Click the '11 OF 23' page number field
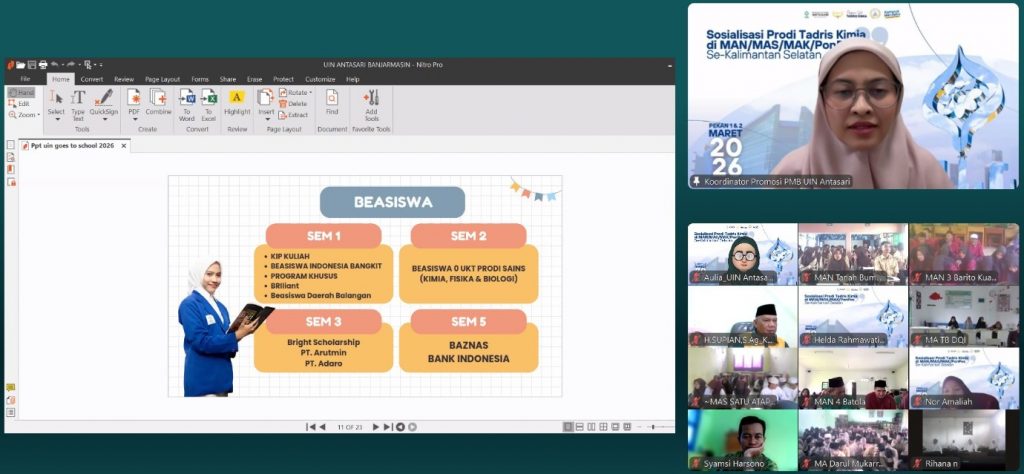This screenshot has width=1024, height=474. (x=349, y=427)
